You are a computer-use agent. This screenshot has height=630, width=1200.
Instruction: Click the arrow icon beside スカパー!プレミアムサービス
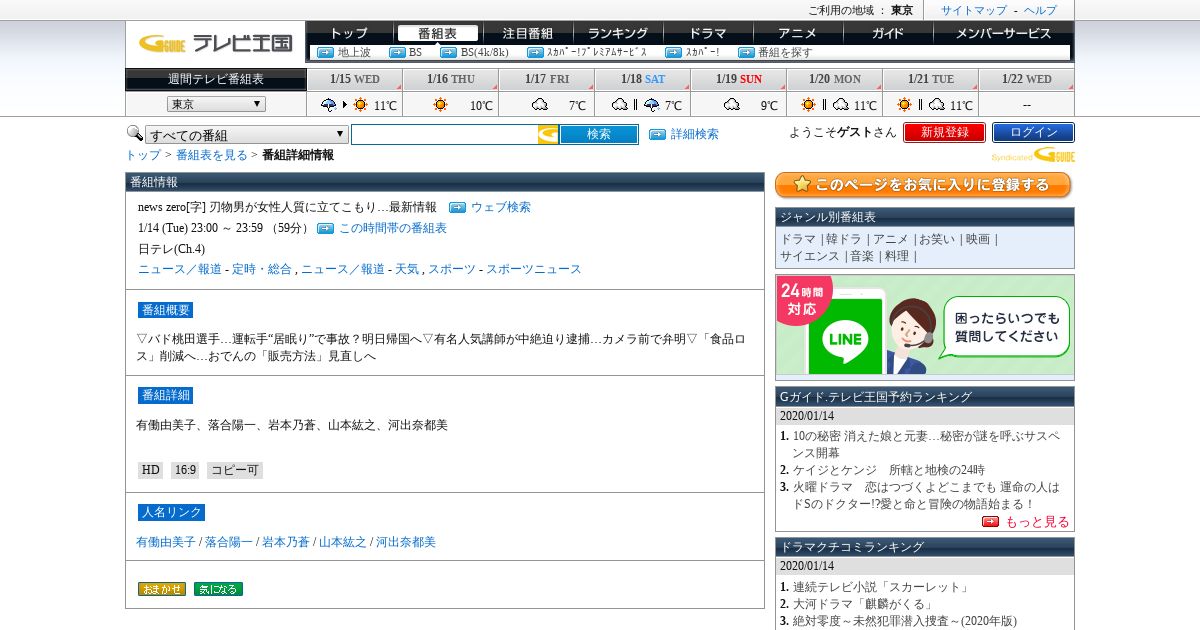[534, 52]
